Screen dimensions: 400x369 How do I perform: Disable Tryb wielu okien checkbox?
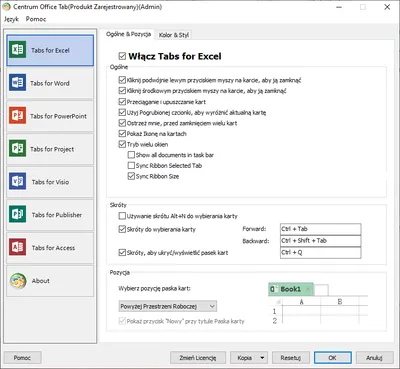(122, 144)
